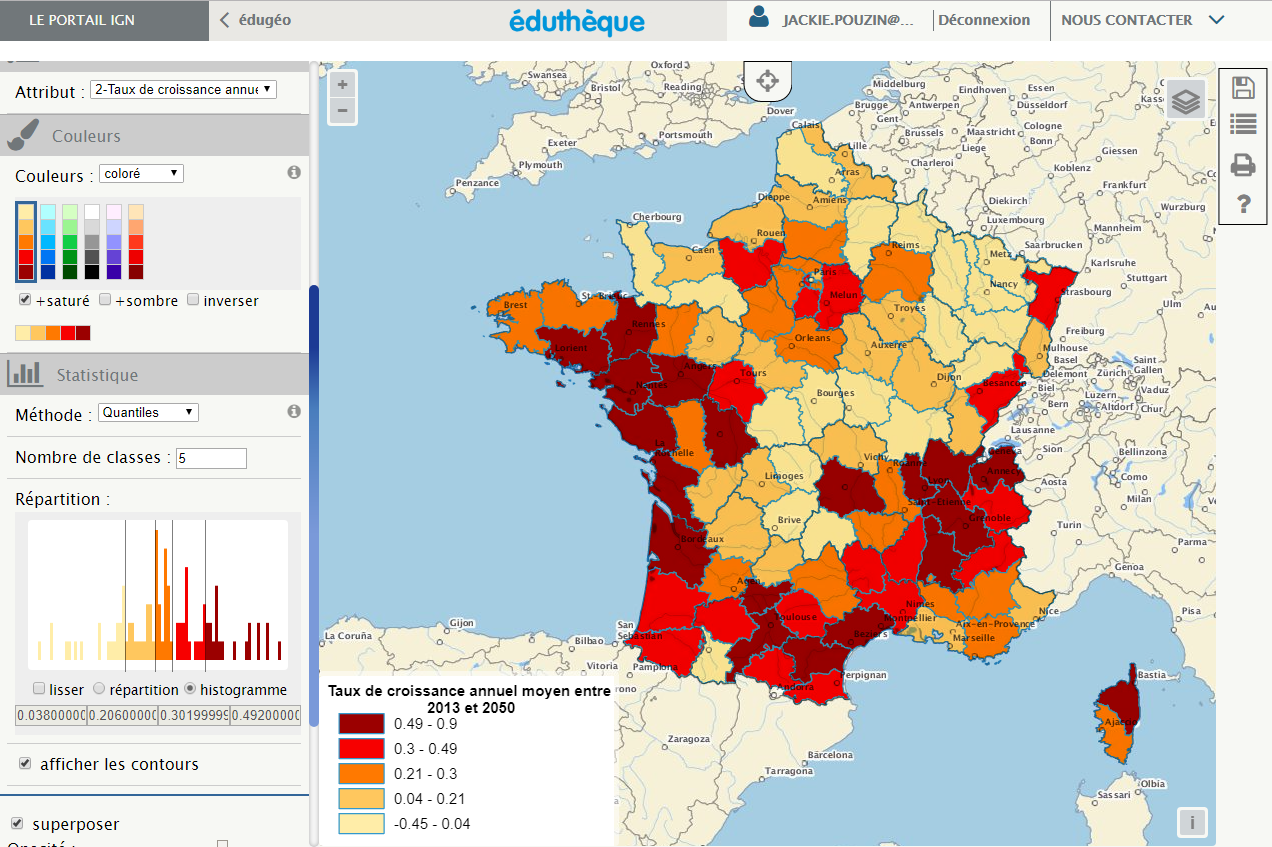1272x847 pixels.
Task: Click the Déconnexion link
Action: (983, 19)
